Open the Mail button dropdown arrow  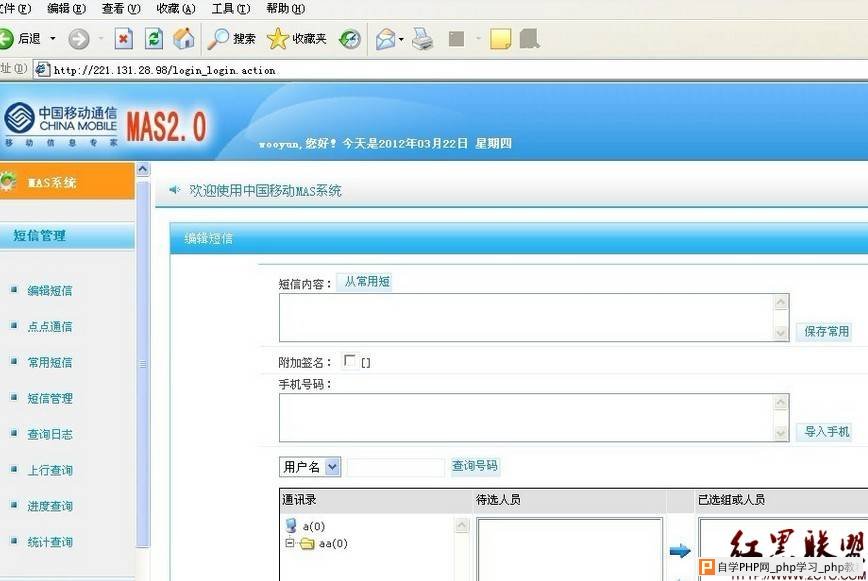pos(401,39)
